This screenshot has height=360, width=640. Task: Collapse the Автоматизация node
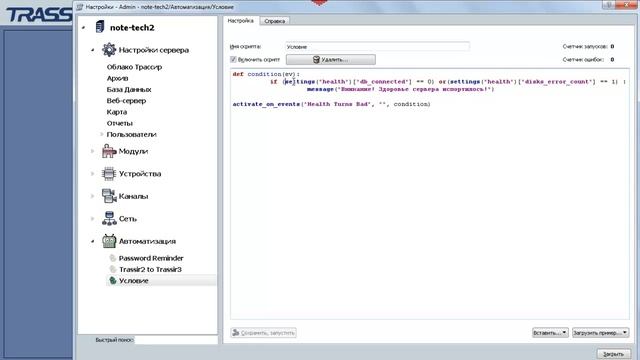point(93,241)
